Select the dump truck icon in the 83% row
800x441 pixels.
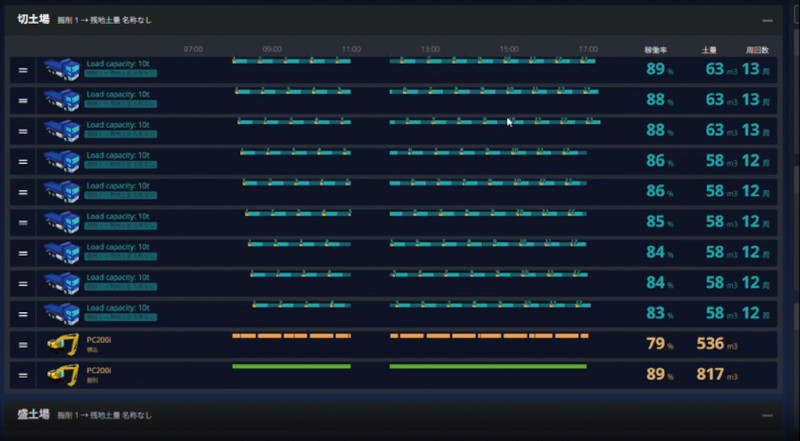tap(62, 314)
